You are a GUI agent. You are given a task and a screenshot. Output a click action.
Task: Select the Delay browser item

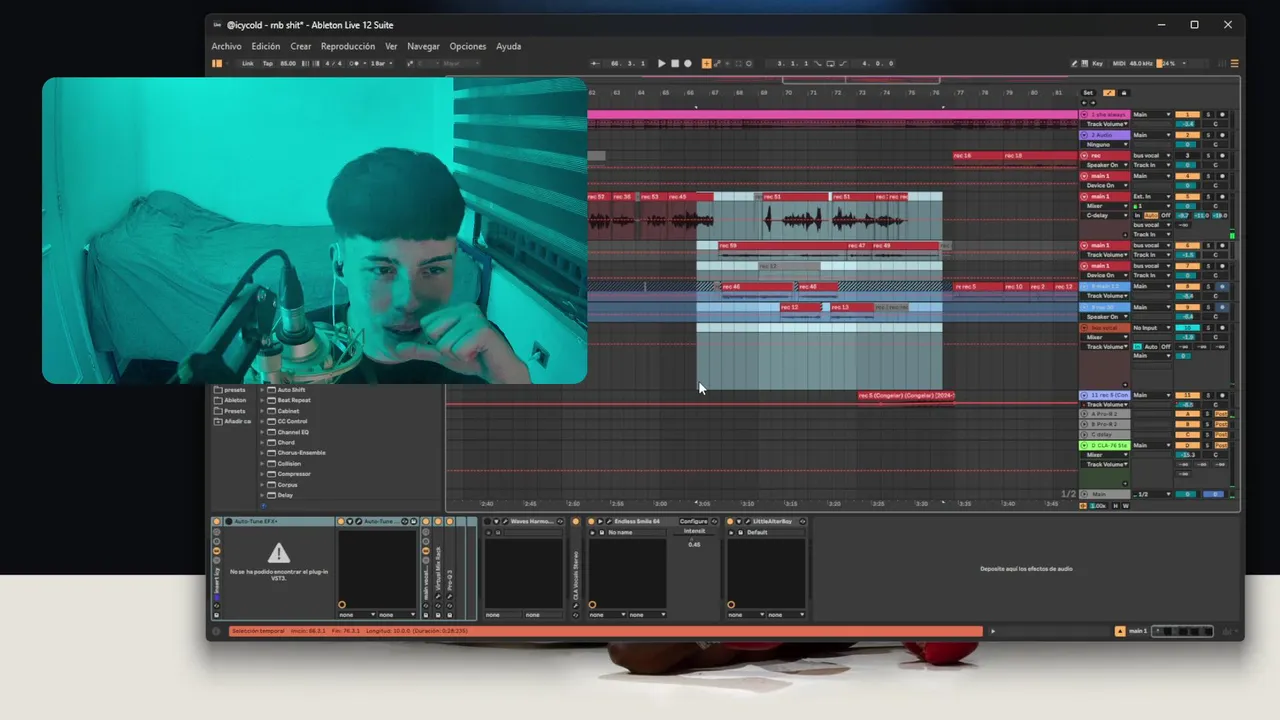coord(285,495)
